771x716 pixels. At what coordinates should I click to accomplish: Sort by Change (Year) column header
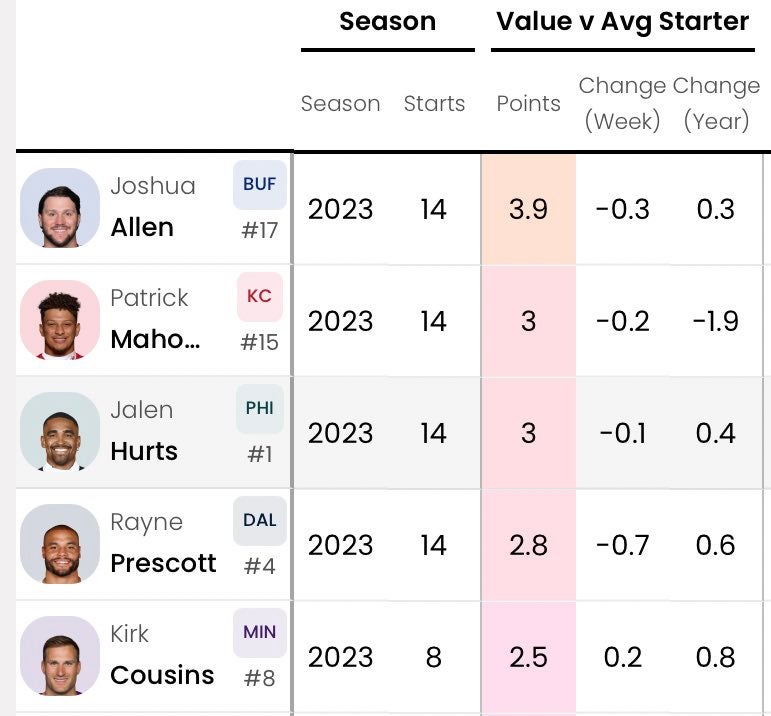tap(716, 104)
